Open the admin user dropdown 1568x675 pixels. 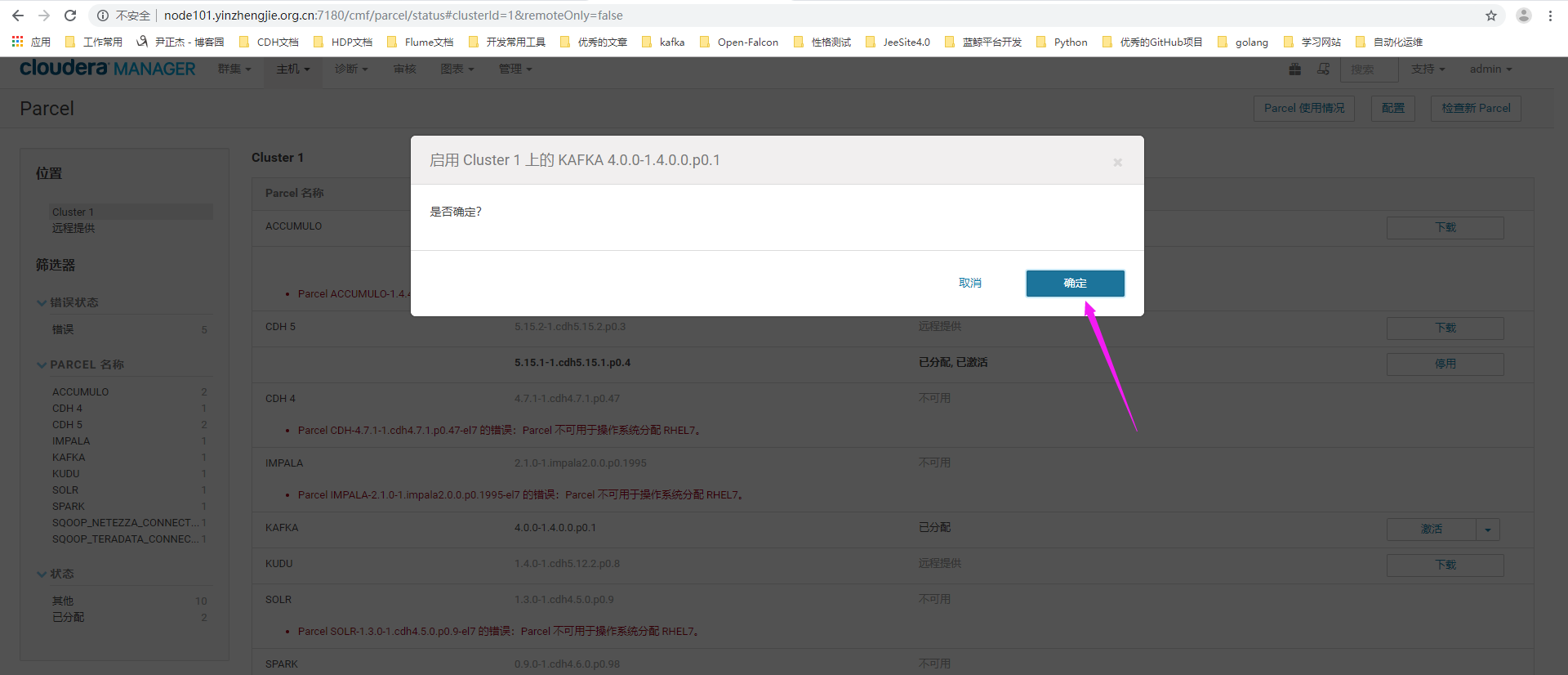(1490, 69)
